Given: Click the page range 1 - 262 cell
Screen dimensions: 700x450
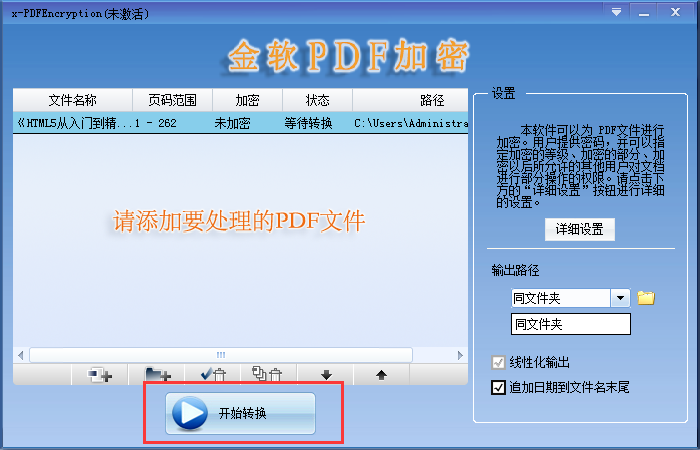Looking at the screenshot, I should [x=156, y=123].
